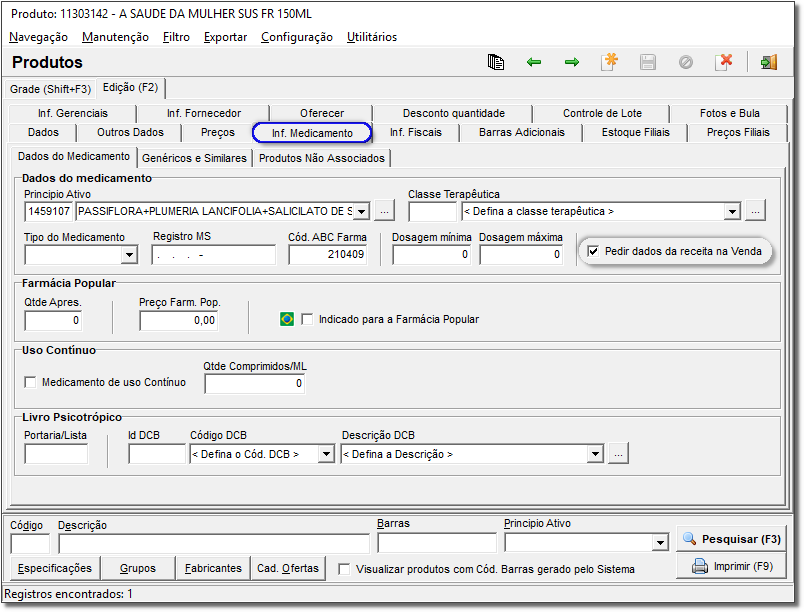Select the Inf. Medicamento tab
Viewport: 804px width, 612px height.
point(312,133)
